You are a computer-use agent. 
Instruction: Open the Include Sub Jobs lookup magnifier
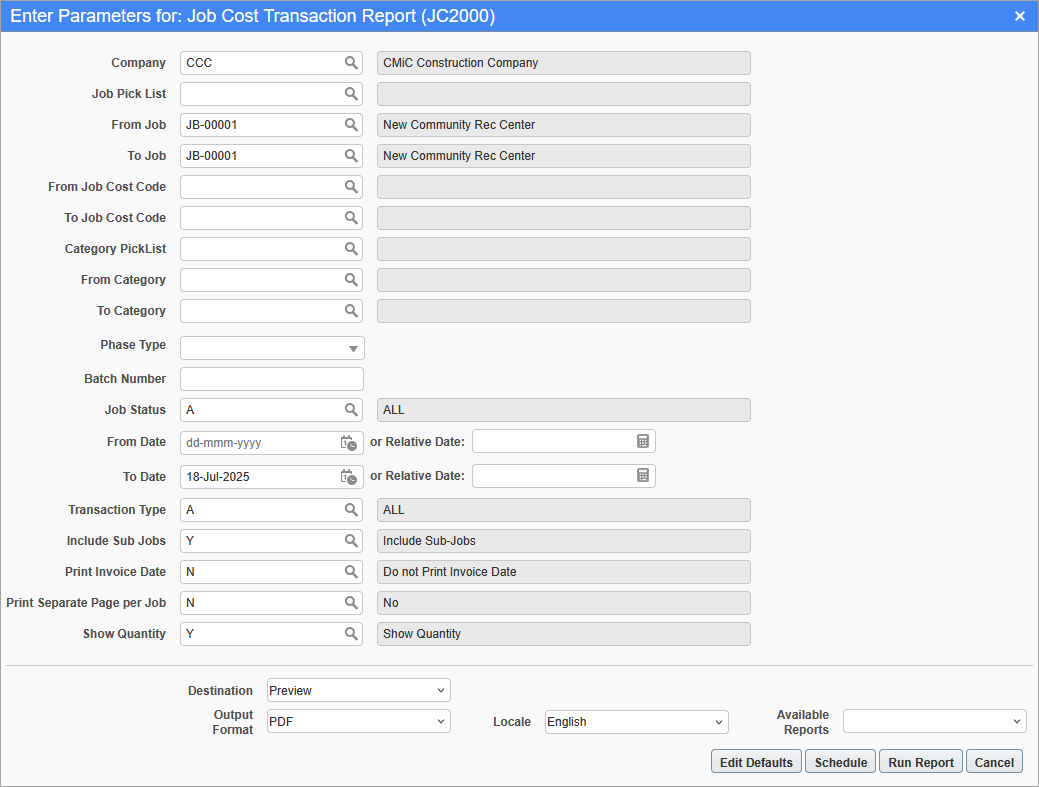pos(351,541)
